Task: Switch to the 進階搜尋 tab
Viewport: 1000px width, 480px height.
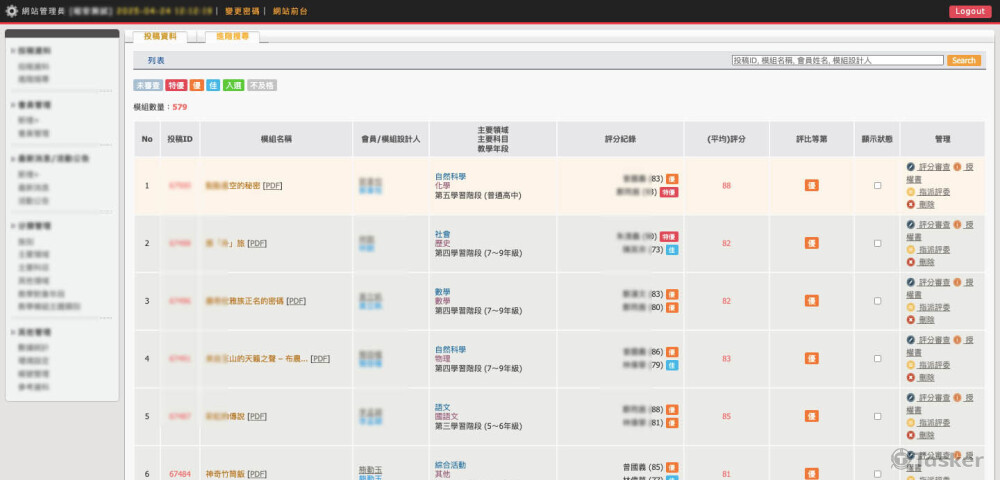Action: click(x=233, y=36)
